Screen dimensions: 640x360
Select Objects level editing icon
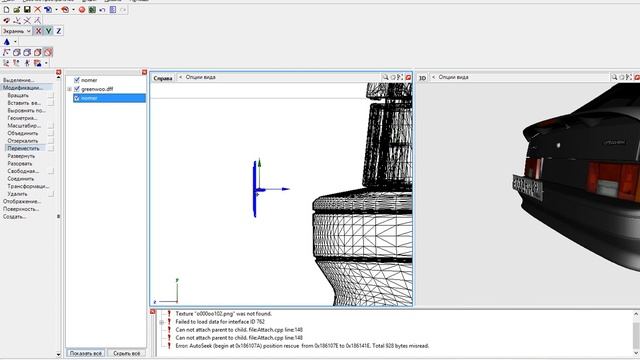coord(38,52)
